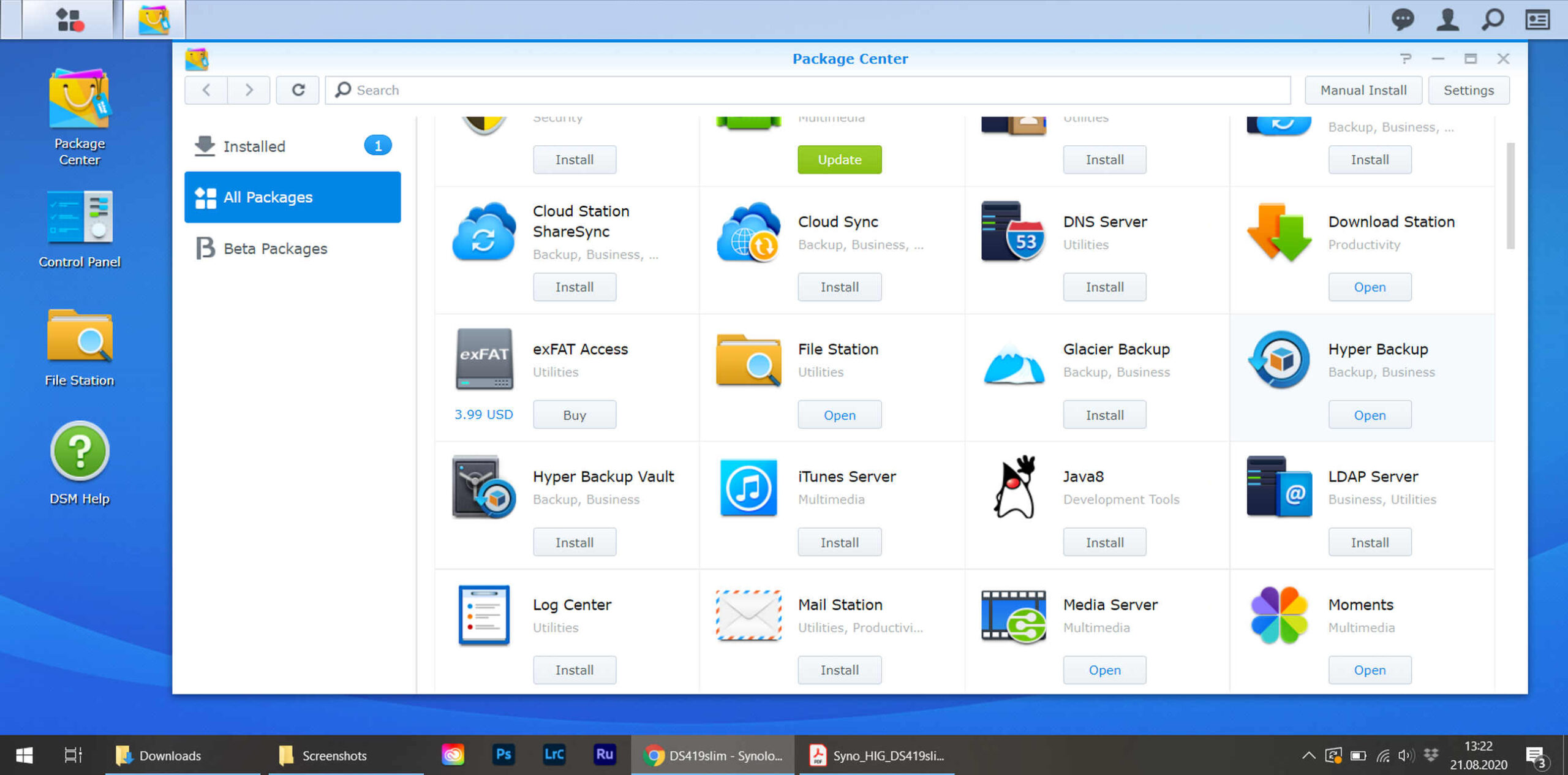Screen dimensions: 1568x775
Task: Buy the exFAT Access package
Action: (x=574, y=415)
